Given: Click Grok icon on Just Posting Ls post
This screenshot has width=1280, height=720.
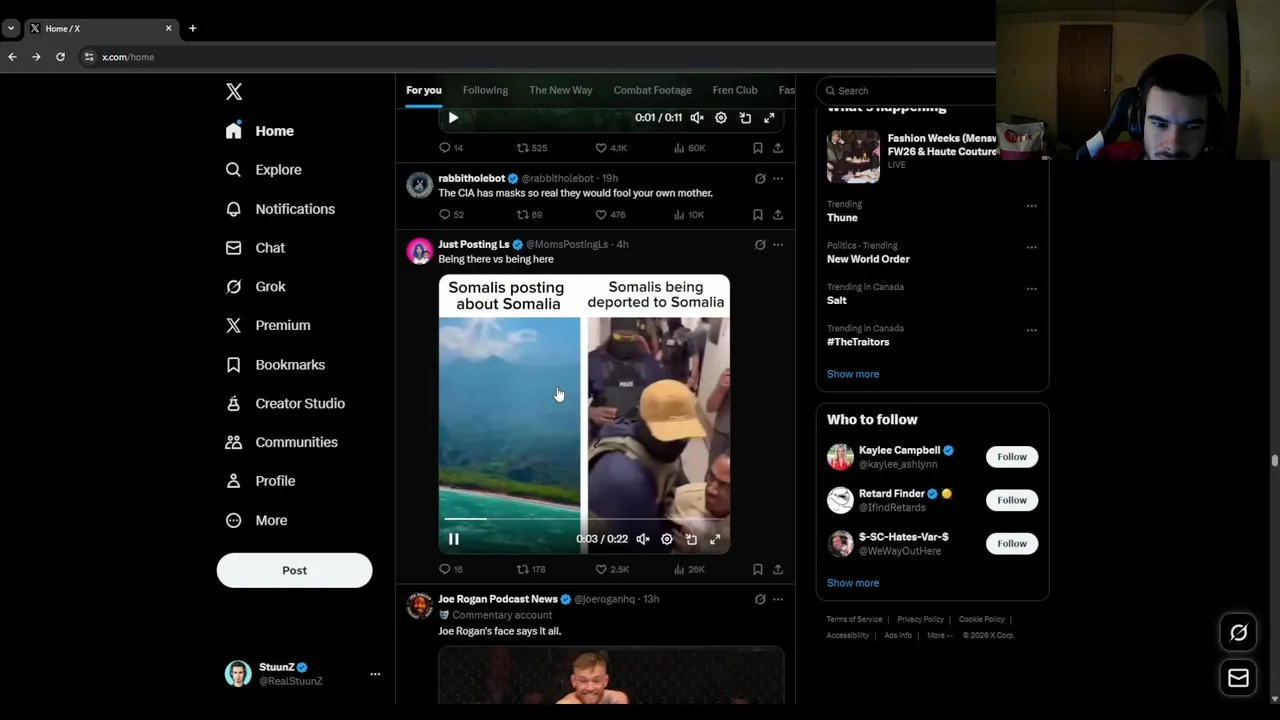Looking at the screenshot, I should click(760, 244).
